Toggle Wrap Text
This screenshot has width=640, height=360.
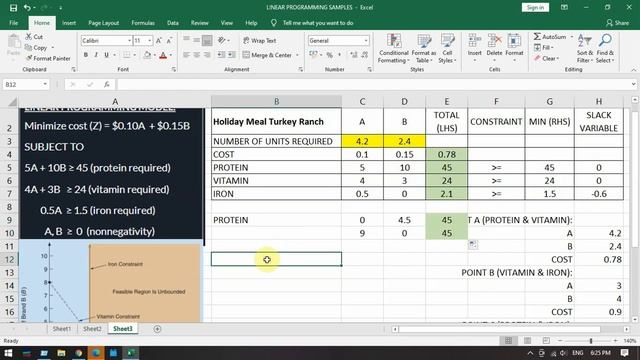(260, 40)
